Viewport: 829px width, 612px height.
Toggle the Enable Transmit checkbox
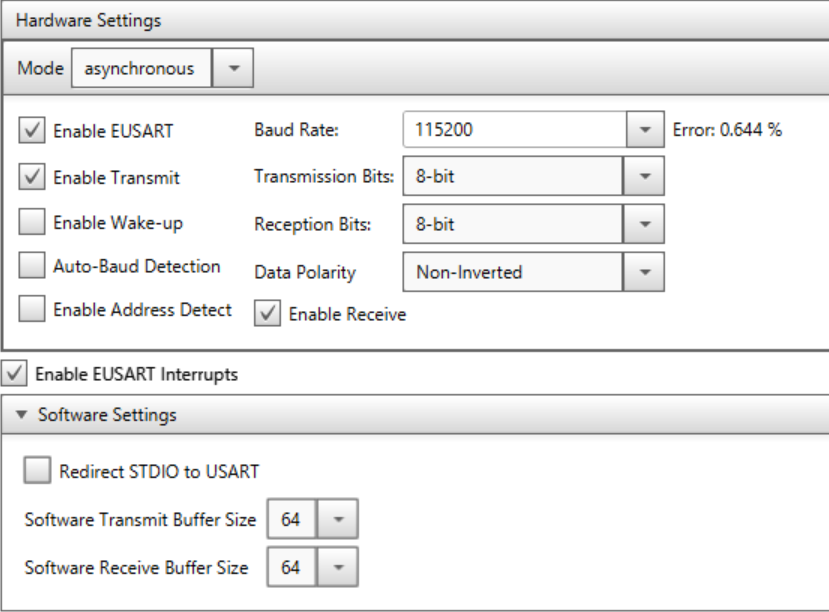click(x=32, y=177)
